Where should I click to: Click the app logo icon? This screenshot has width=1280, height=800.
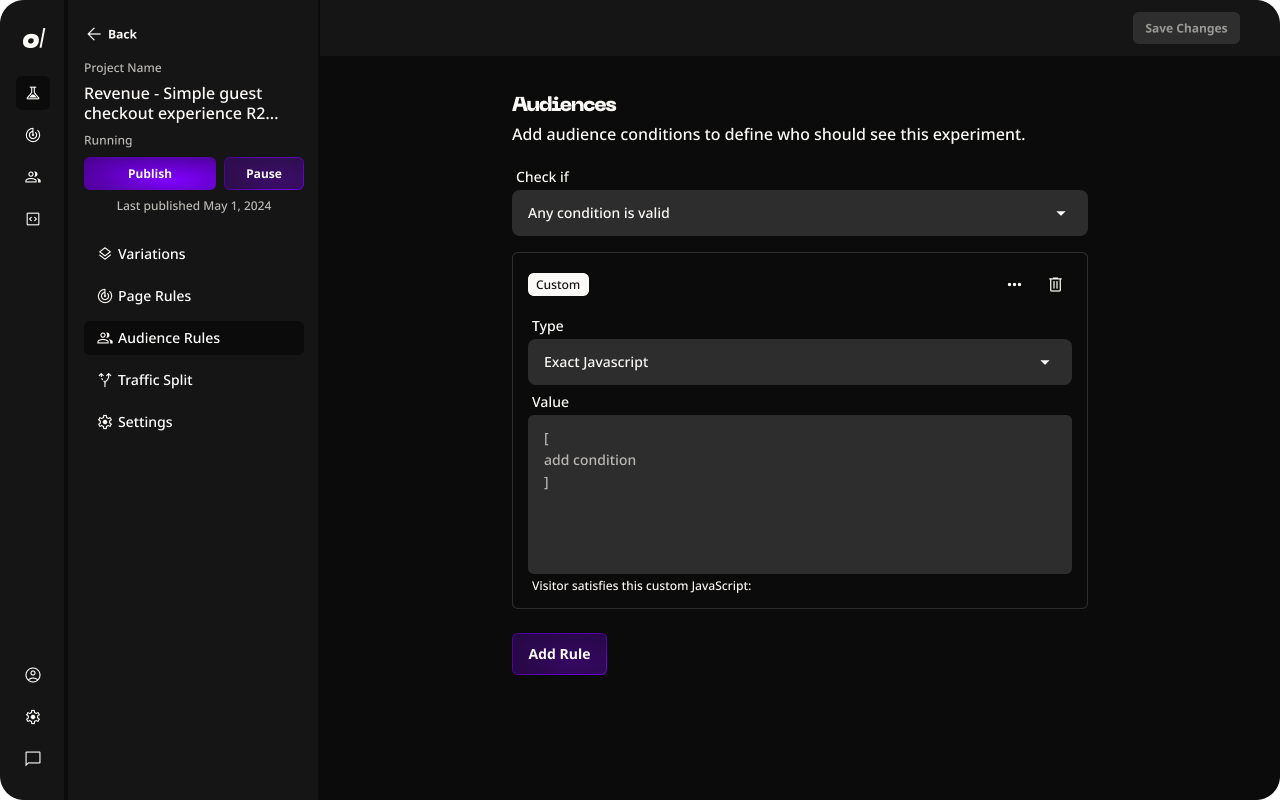pos(33,39)
